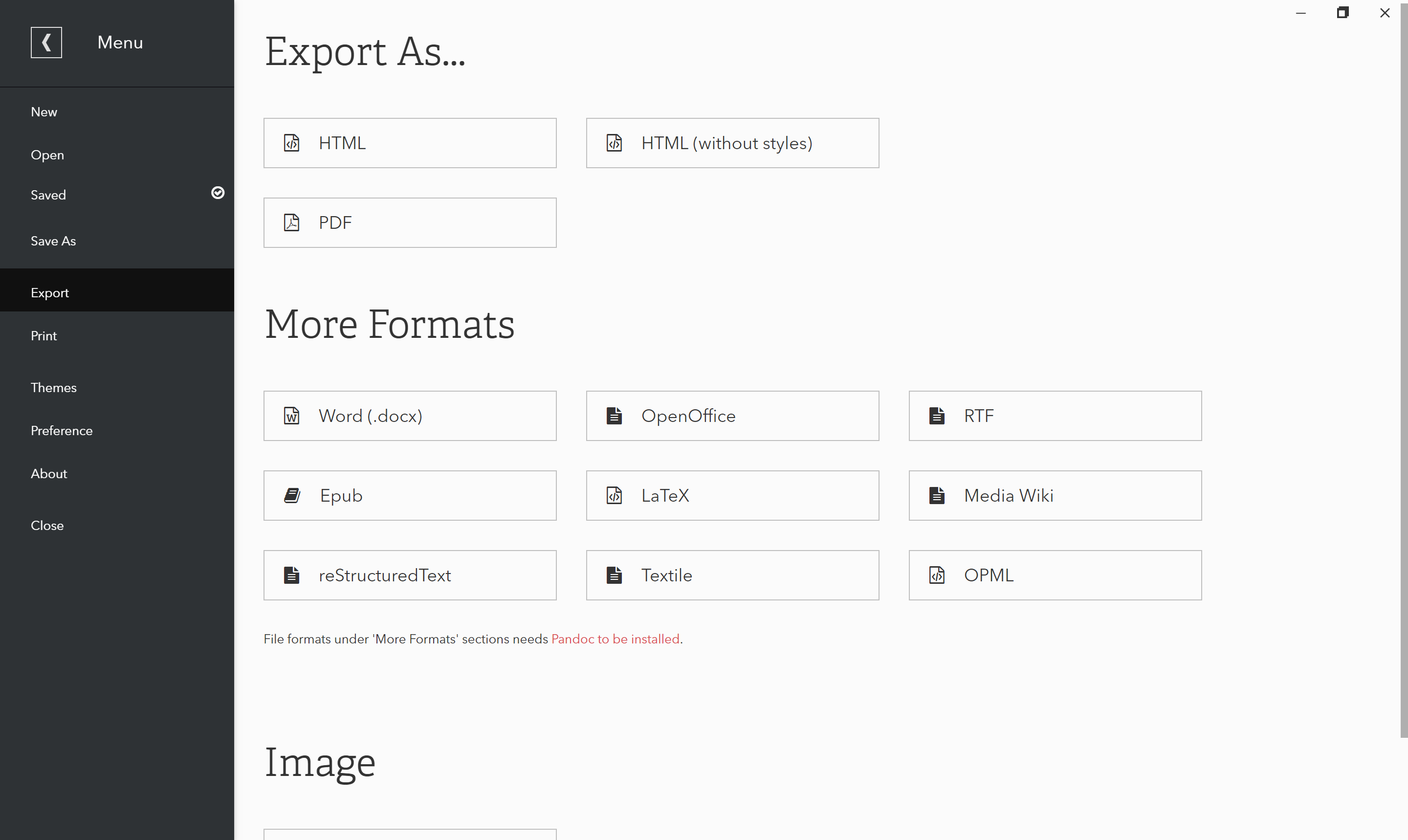Select Preference in the sidebar
The image size is (1408, 840).
pyautogui.click(x=62, y=431)
